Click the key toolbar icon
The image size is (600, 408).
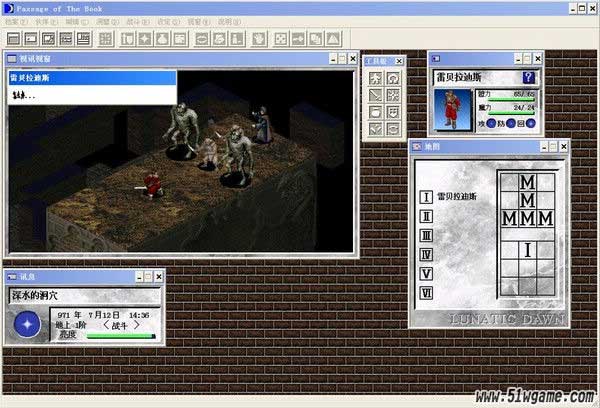(298, 39)
